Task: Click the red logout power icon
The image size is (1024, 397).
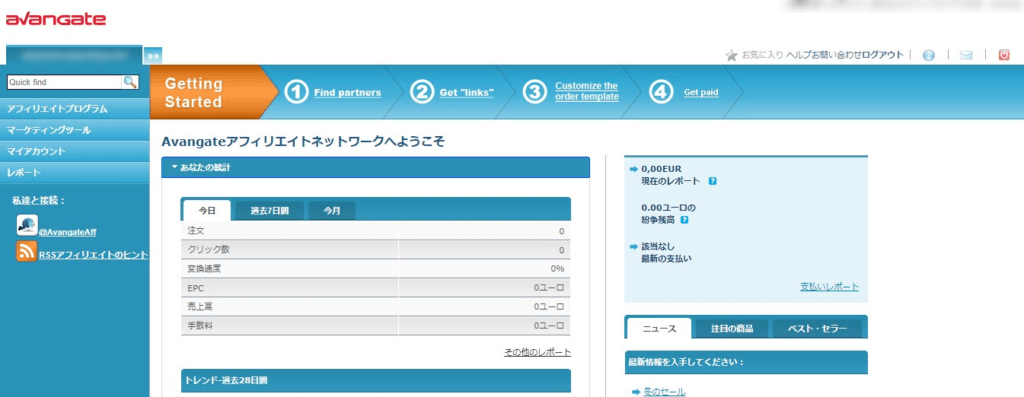Action: tap(1004, 56)
